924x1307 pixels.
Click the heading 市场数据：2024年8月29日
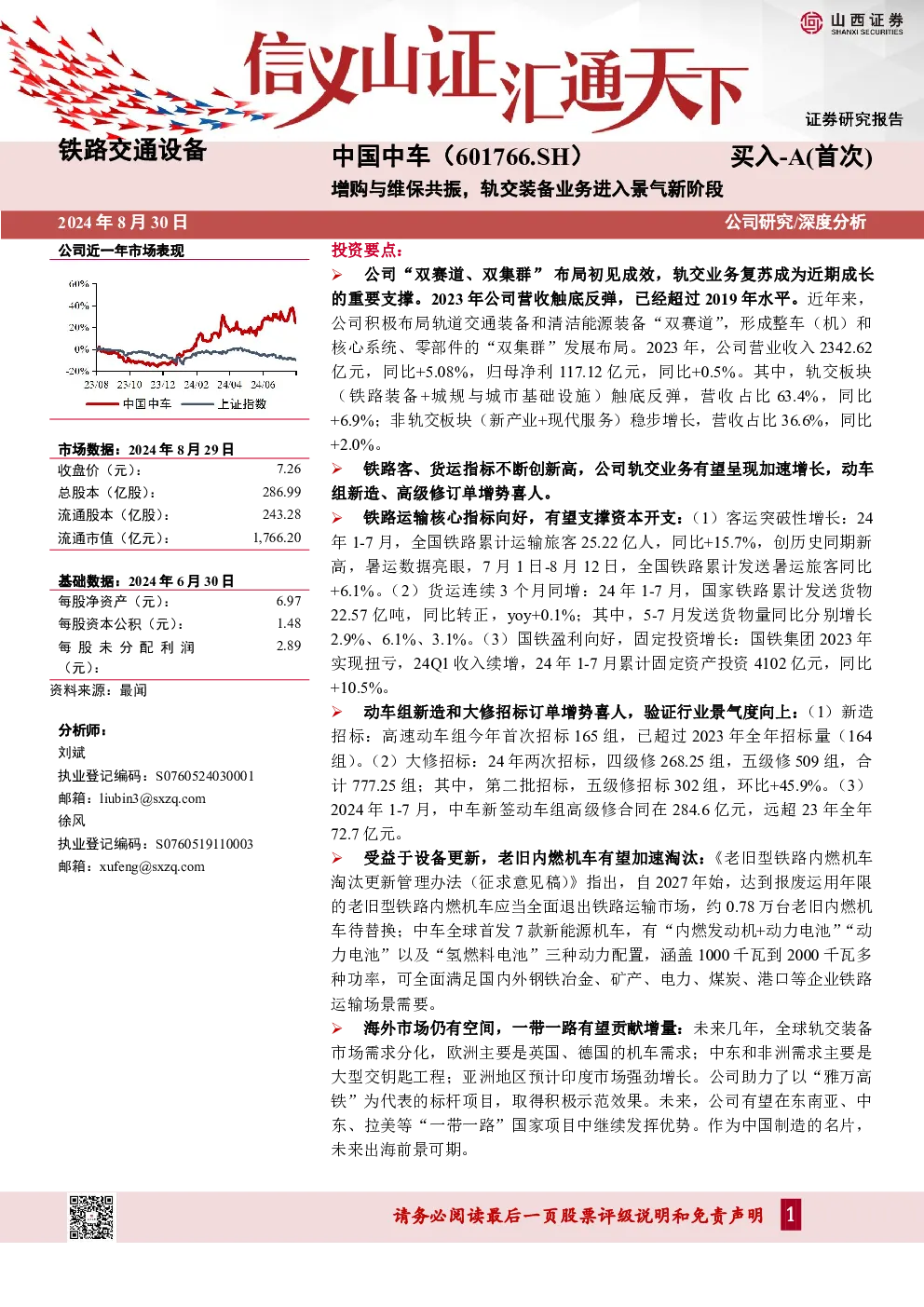coord(146,449)
